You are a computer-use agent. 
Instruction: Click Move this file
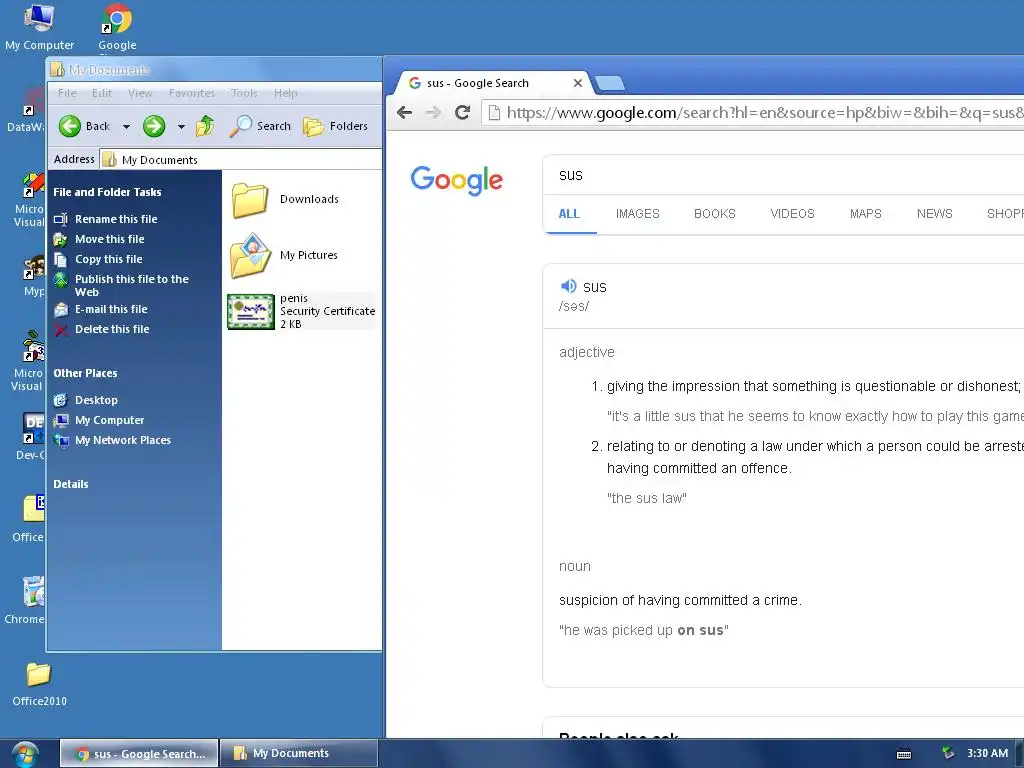tap(110, 239)
